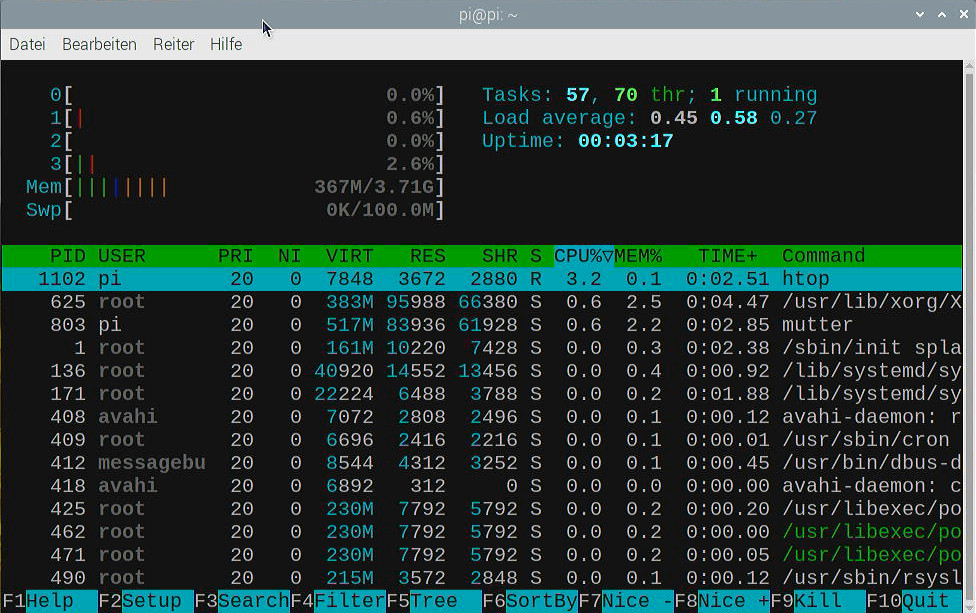Image resolution: width=976 pixels, height=613 pixels.
Task: Click the CPU 1 usage meter
Action: tap(247, 118)
